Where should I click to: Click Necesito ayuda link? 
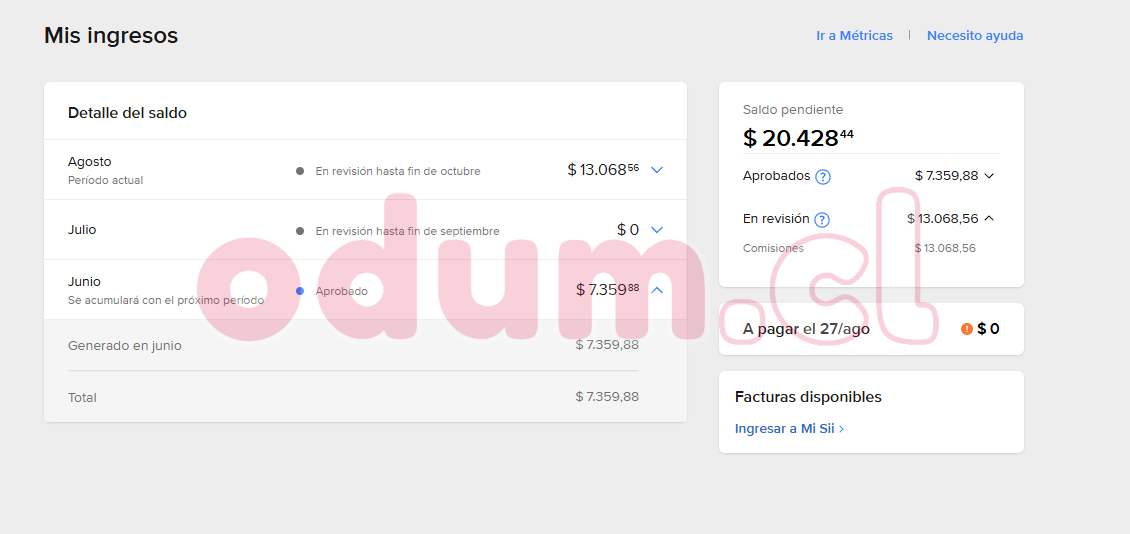(975, 36)
